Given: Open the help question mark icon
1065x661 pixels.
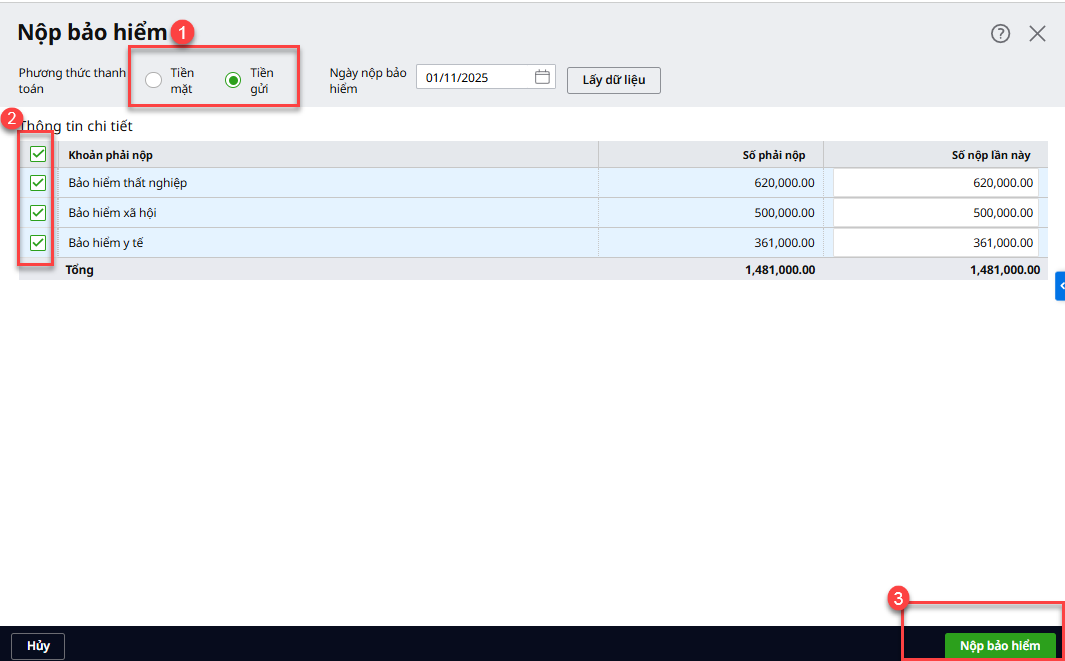Looking at the screenshot, I should 1000,33.
